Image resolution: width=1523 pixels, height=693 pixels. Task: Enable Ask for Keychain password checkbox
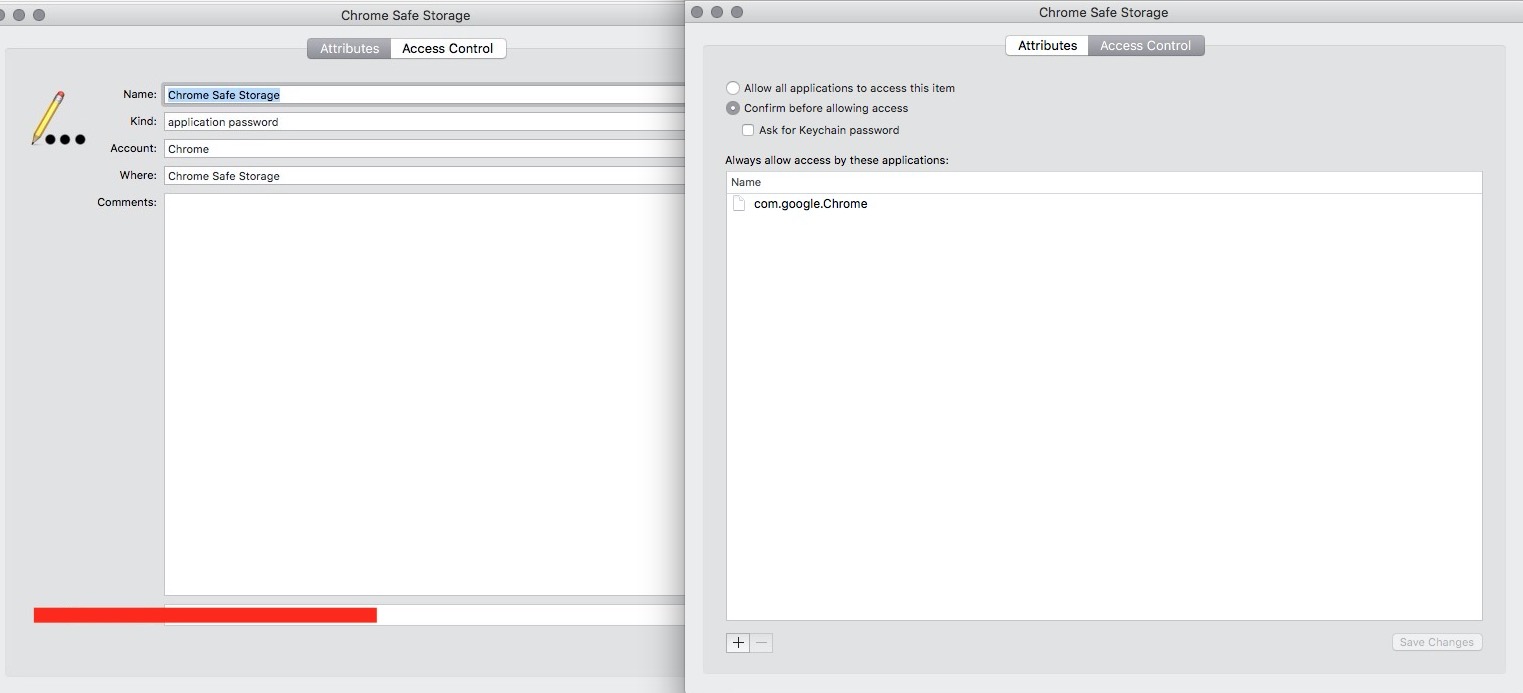(748, 130)
